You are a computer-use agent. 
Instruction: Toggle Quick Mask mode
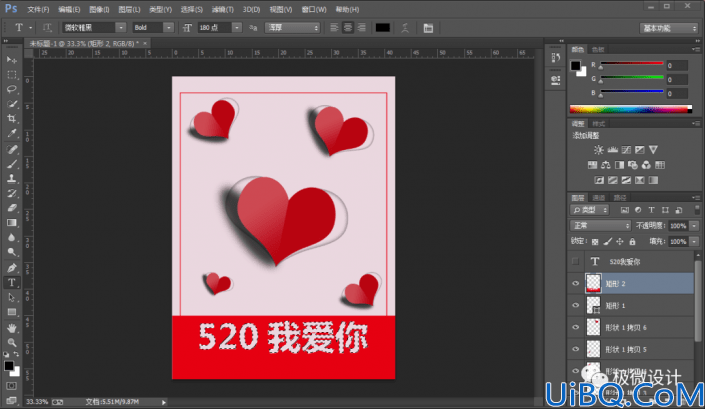pyautogui.click(x=12, y=386)
